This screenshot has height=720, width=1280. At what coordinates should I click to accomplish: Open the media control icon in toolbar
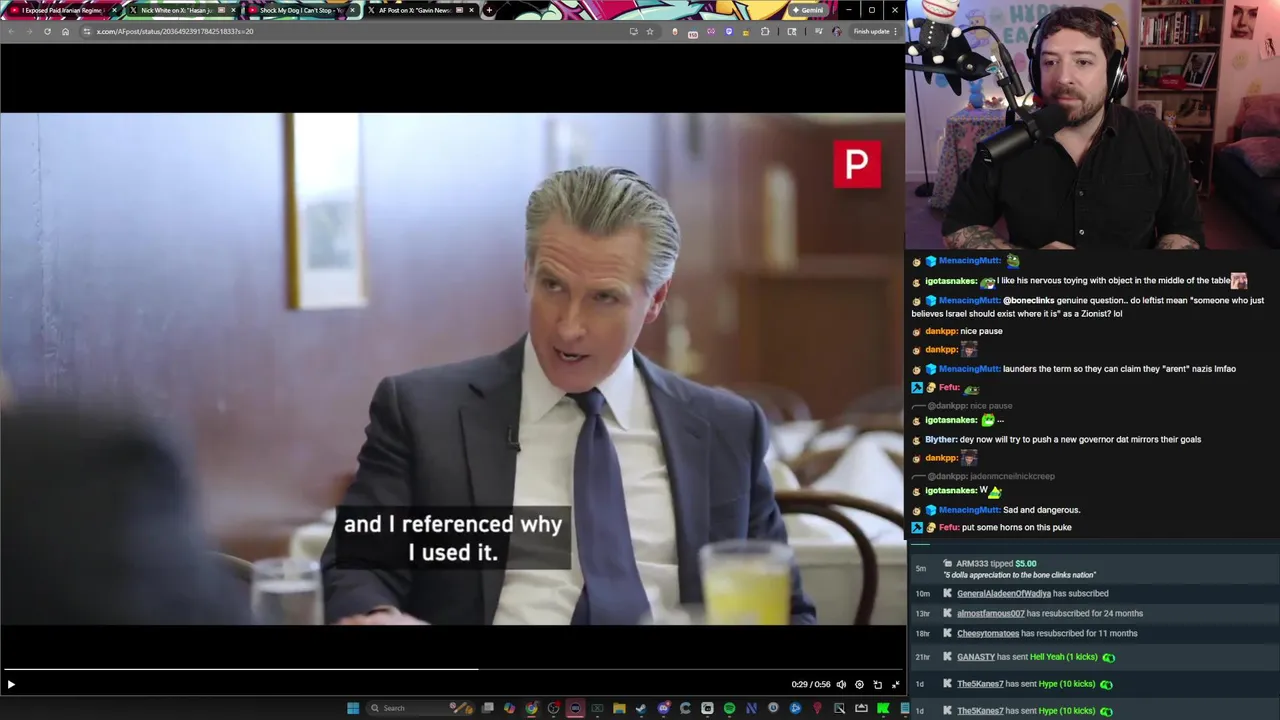coord(819,31)
